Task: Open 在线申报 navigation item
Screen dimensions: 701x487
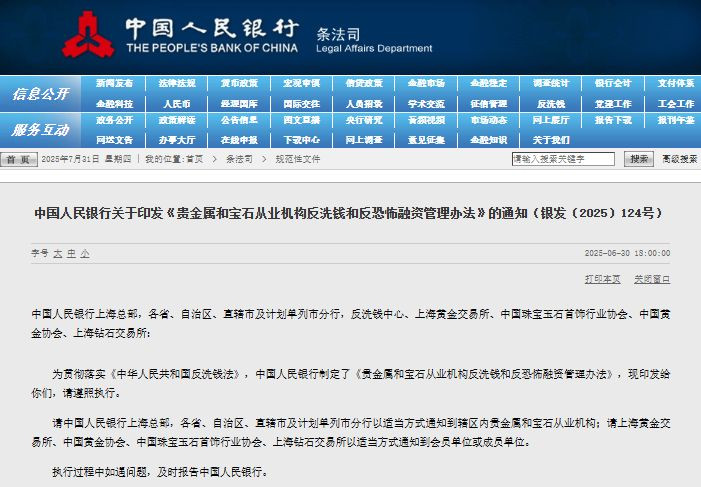Action: point(239,140)
